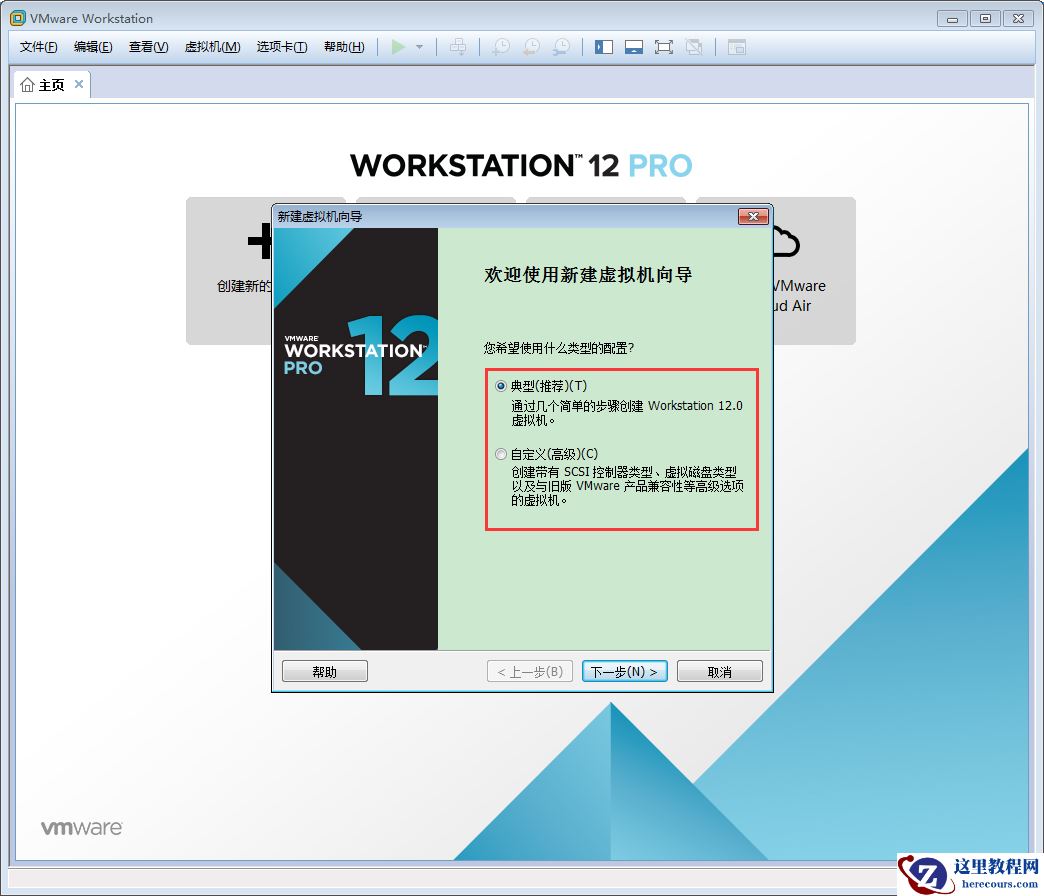Click the wizard's 帮助 button
This screenshot has width=1044, height=896.
(x=324, y=671)
